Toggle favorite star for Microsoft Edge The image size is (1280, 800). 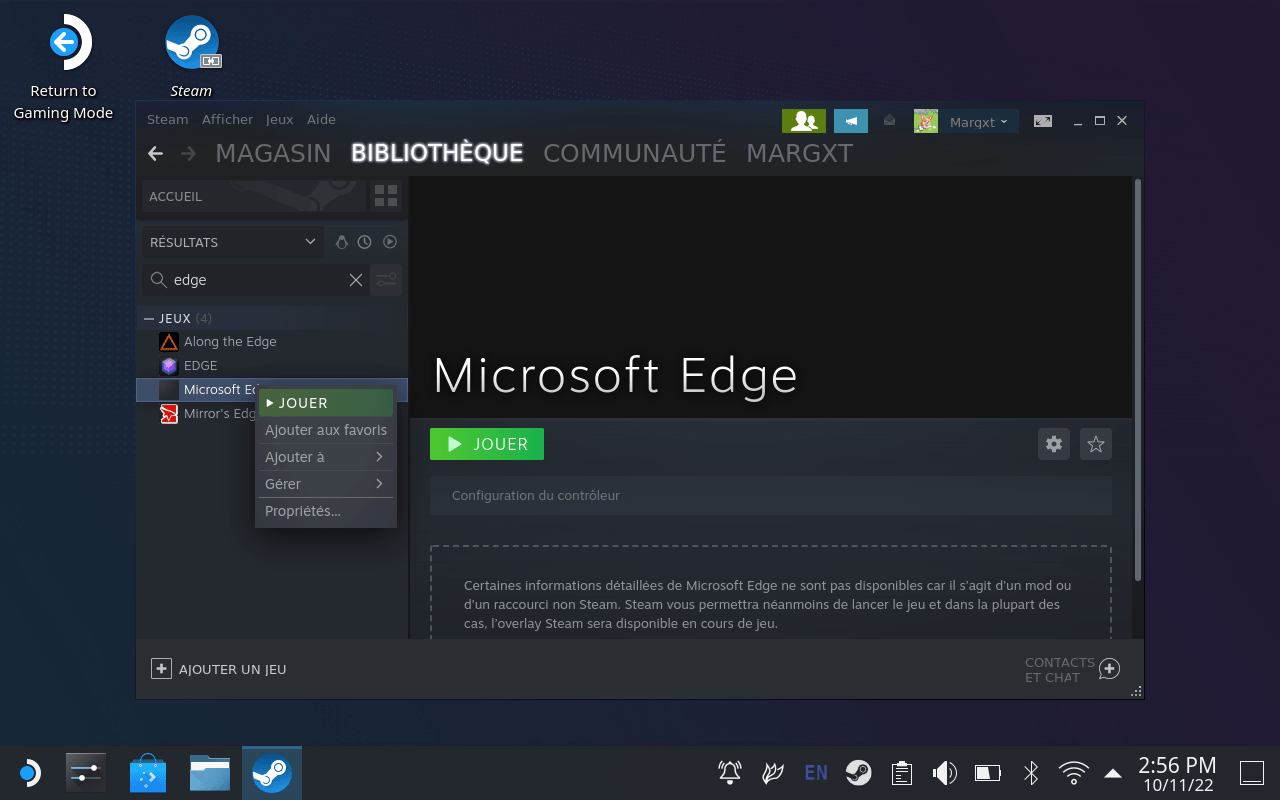(1096, 444)
